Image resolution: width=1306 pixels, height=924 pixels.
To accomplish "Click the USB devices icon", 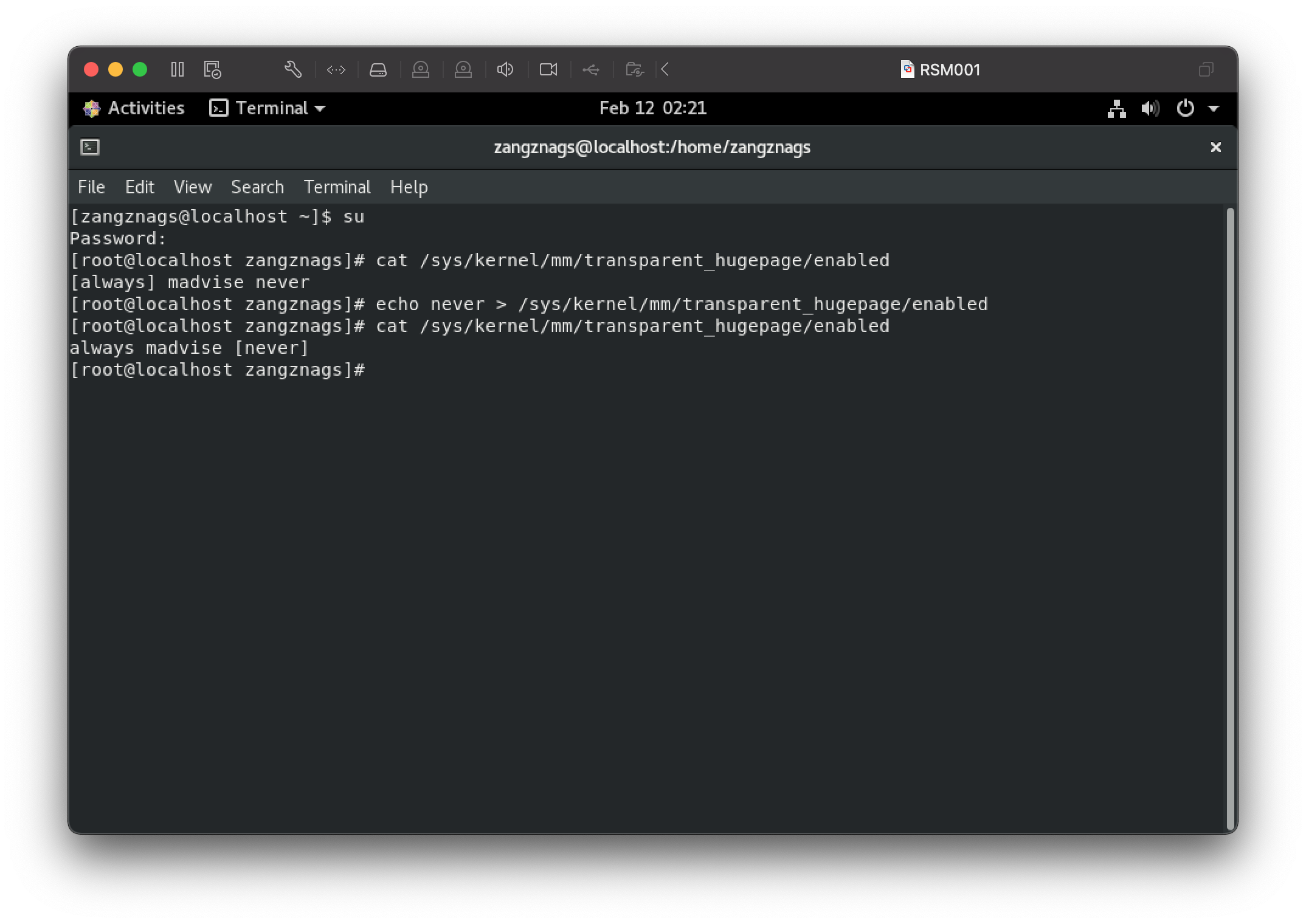I will [x=590, y=70].
